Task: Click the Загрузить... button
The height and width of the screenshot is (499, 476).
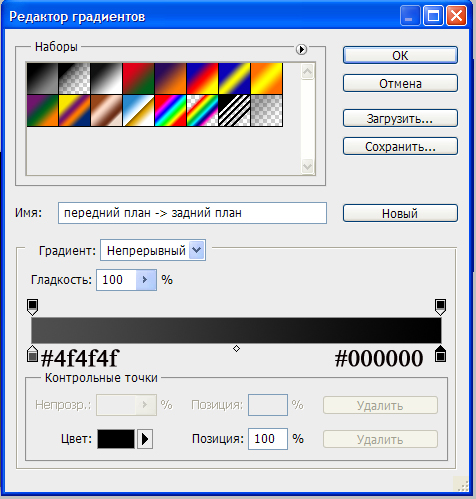Action: pos(400,118)
